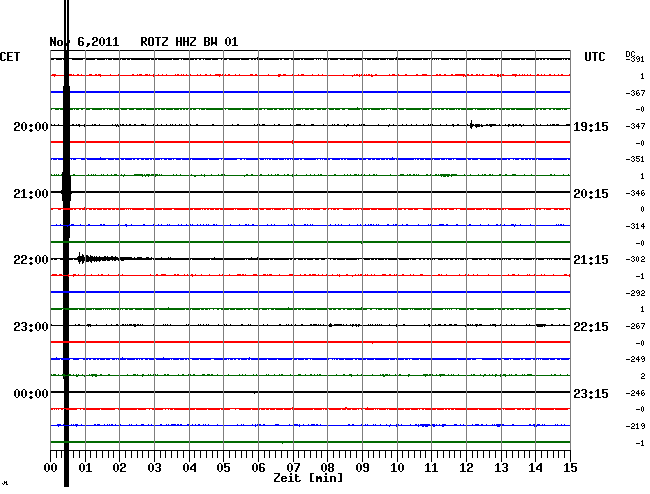Click minute 09 on the time axis

362,467
